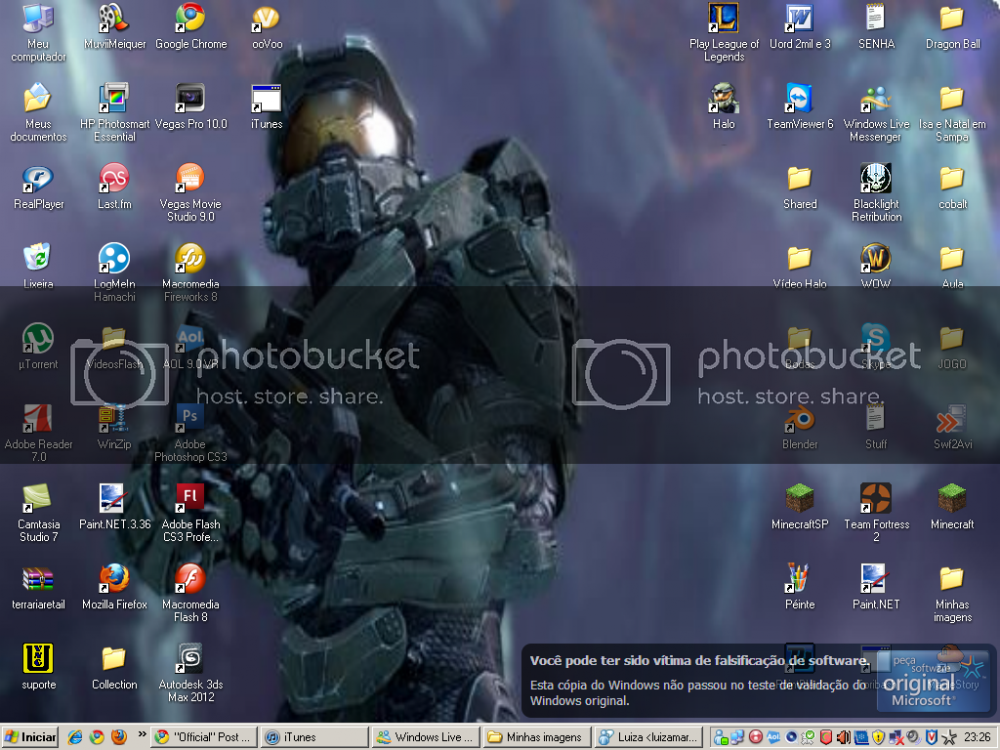The height and width of the screenshot is (750, 1000).
Task: Select the Vídeo Halo folder
Action: pos(800,267)
